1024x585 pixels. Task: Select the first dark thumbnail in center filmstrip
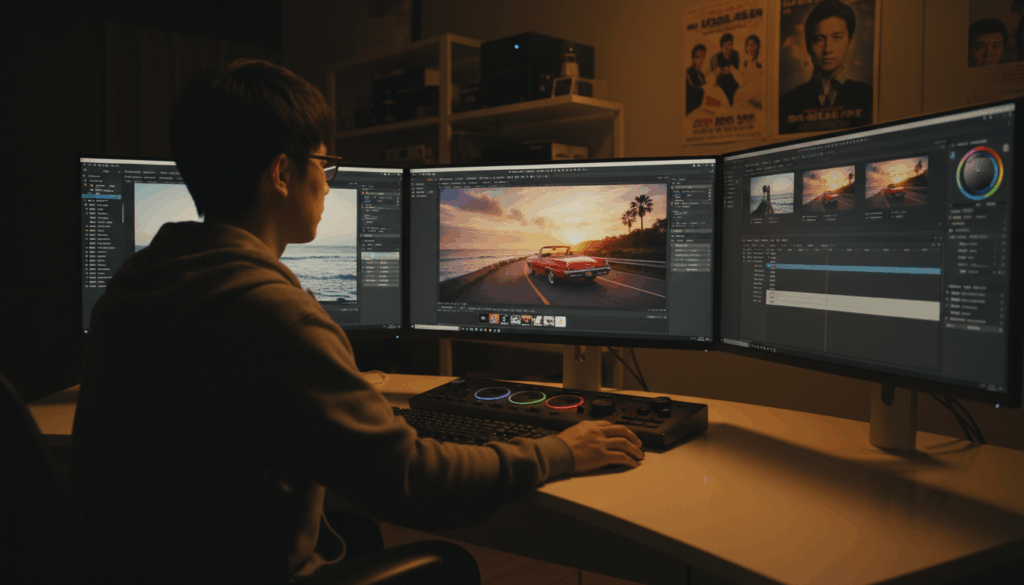click(482, 319)
